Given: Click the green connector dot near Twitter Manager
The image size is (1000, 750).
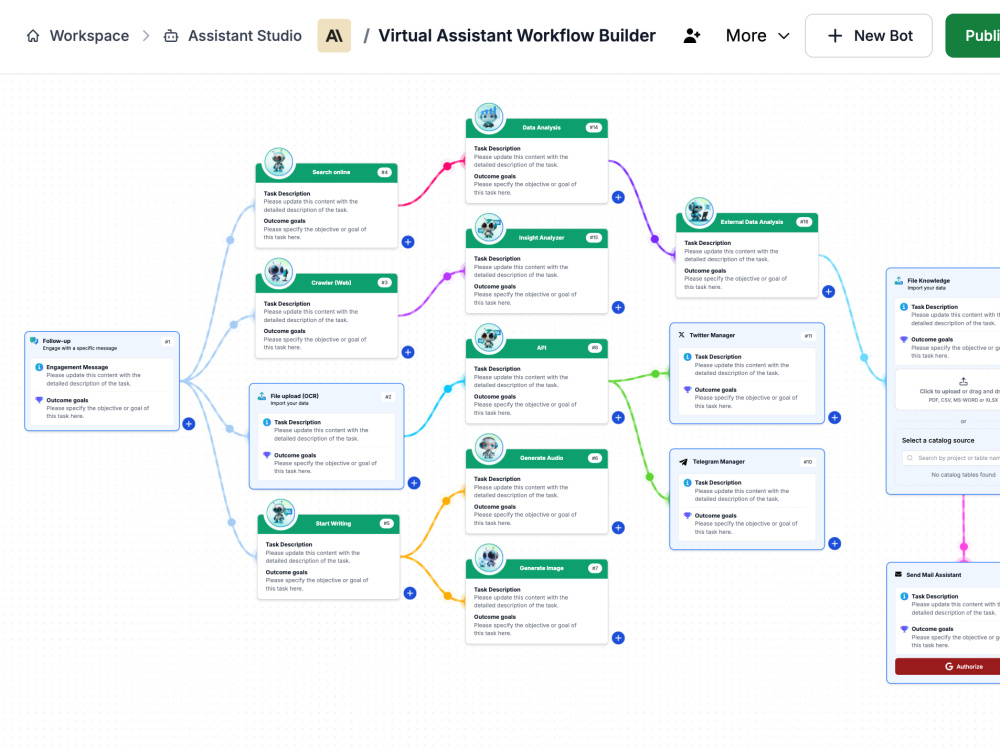Looking at the screenshot, I should coord(656,374).
